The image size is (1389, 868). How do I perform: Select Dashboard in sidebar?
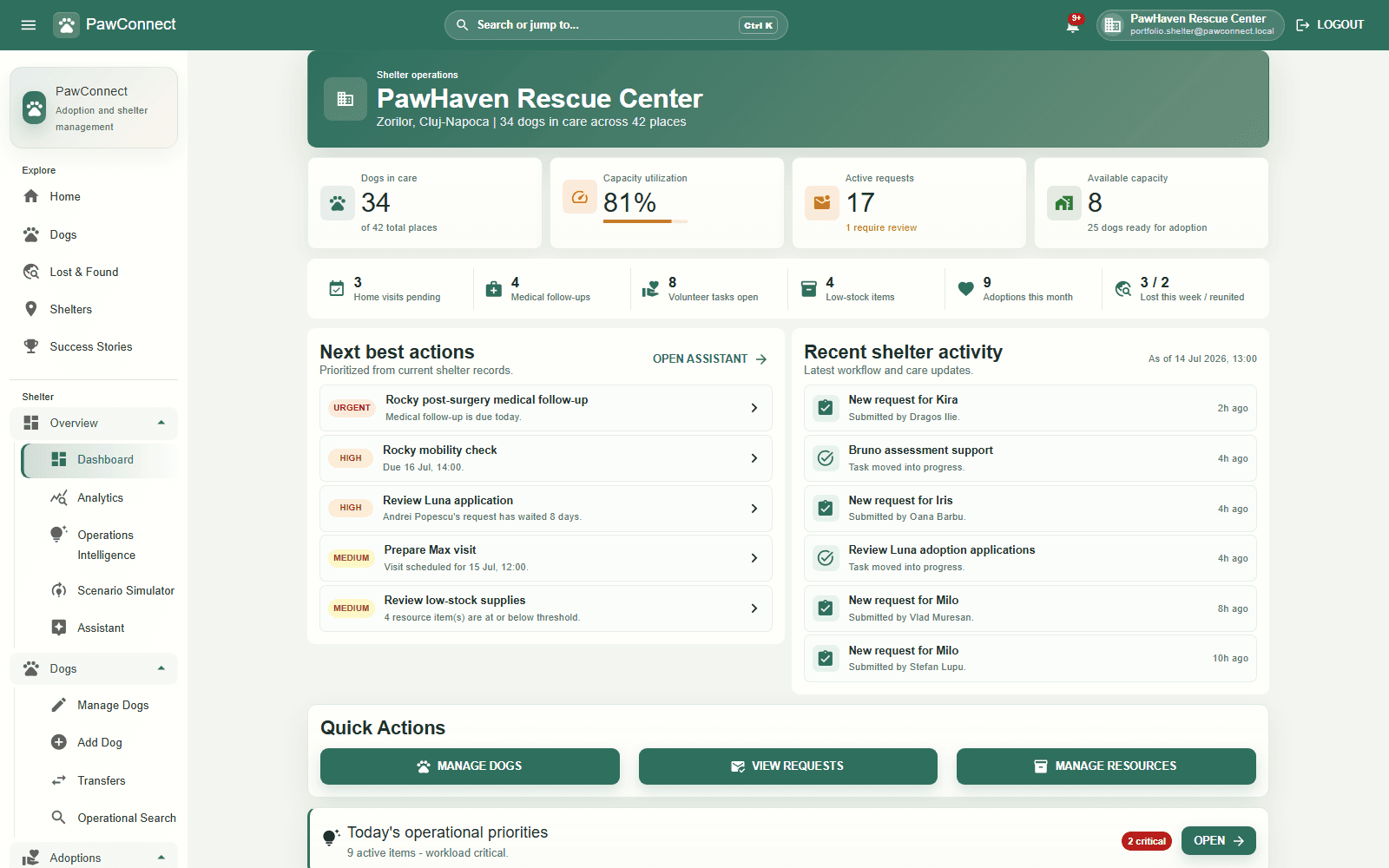click(100, 460)
